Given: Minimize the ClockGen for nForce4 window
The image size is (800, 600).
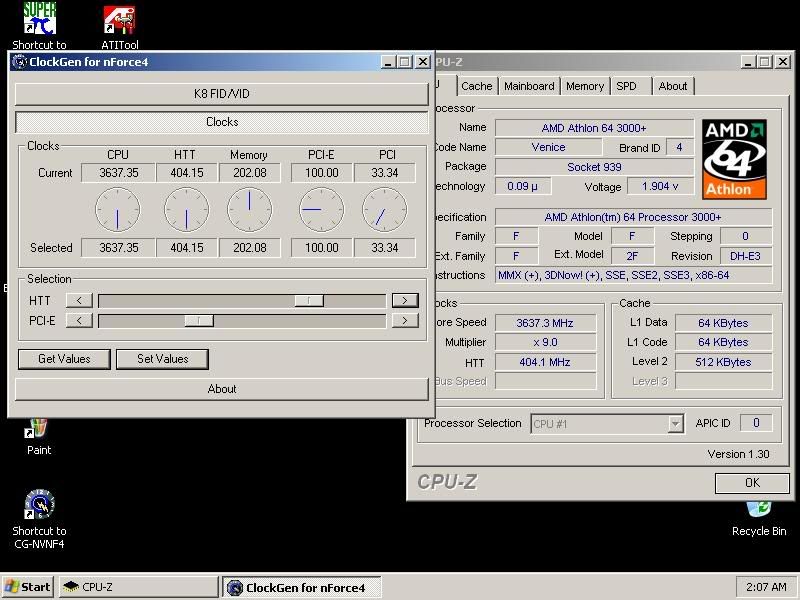Looking at the screenshot, I should [388, 62].
